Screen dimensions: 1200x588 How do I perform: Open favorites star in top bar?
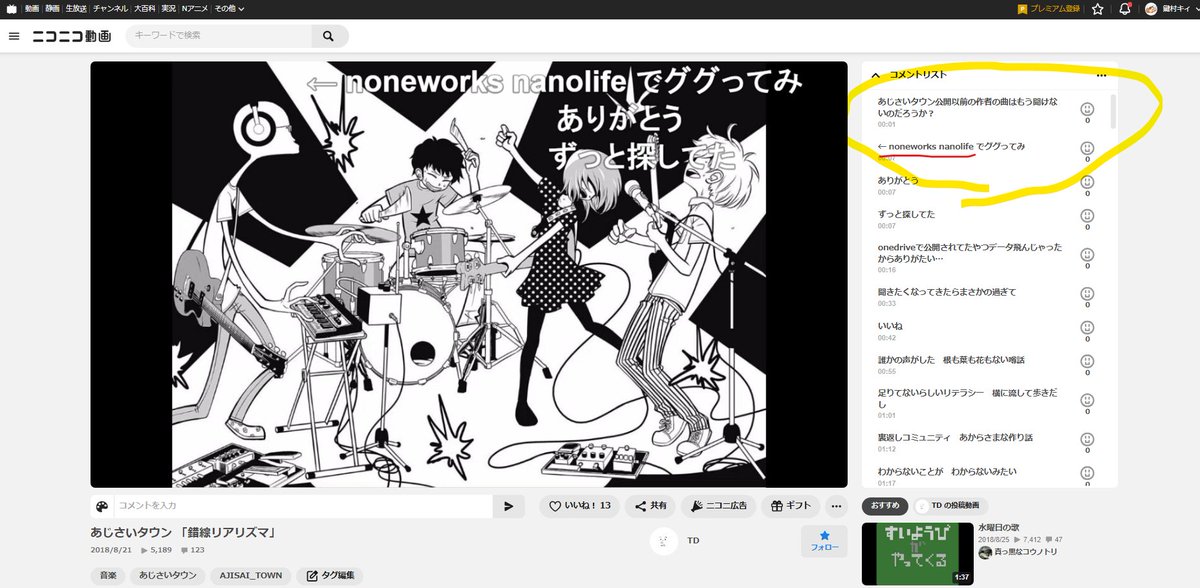tap(1097, 9)
